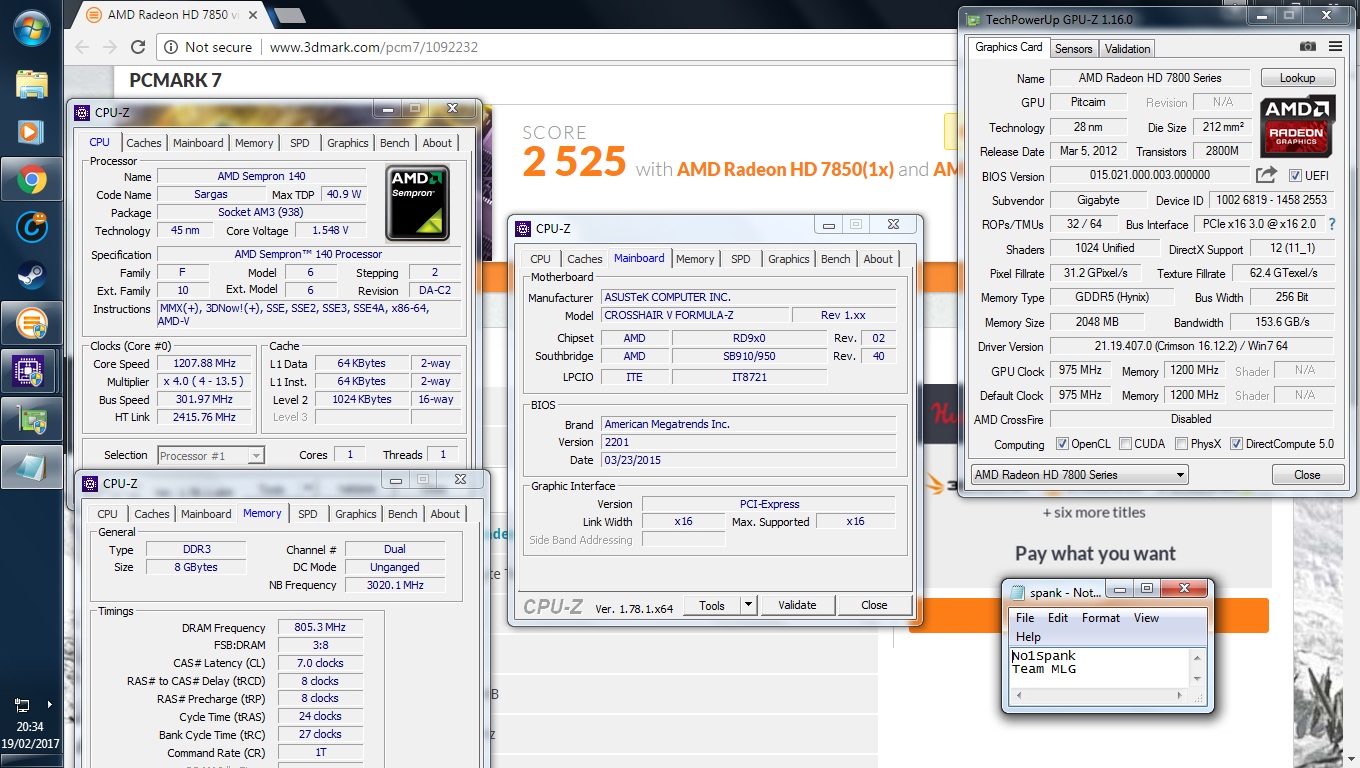Click the 1207.88 MHz core speed value

coord(206,363)
